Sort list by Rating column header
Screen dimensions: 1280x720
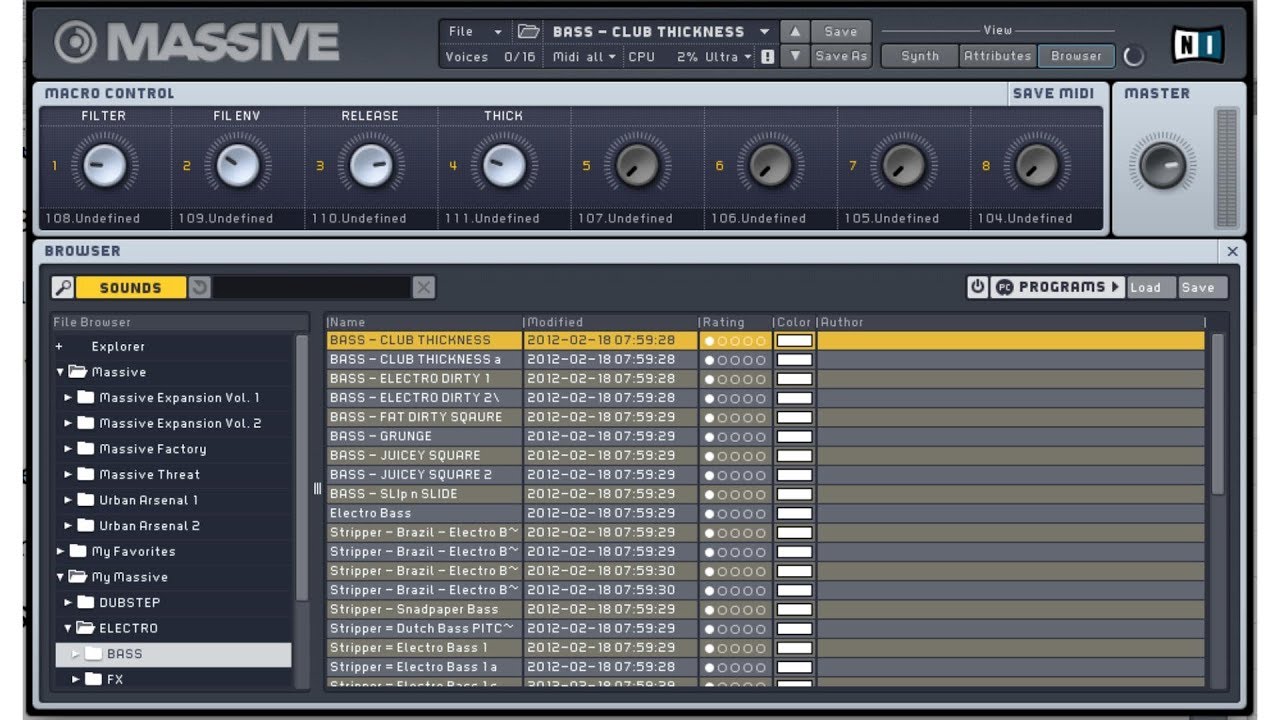coord(735,322)
